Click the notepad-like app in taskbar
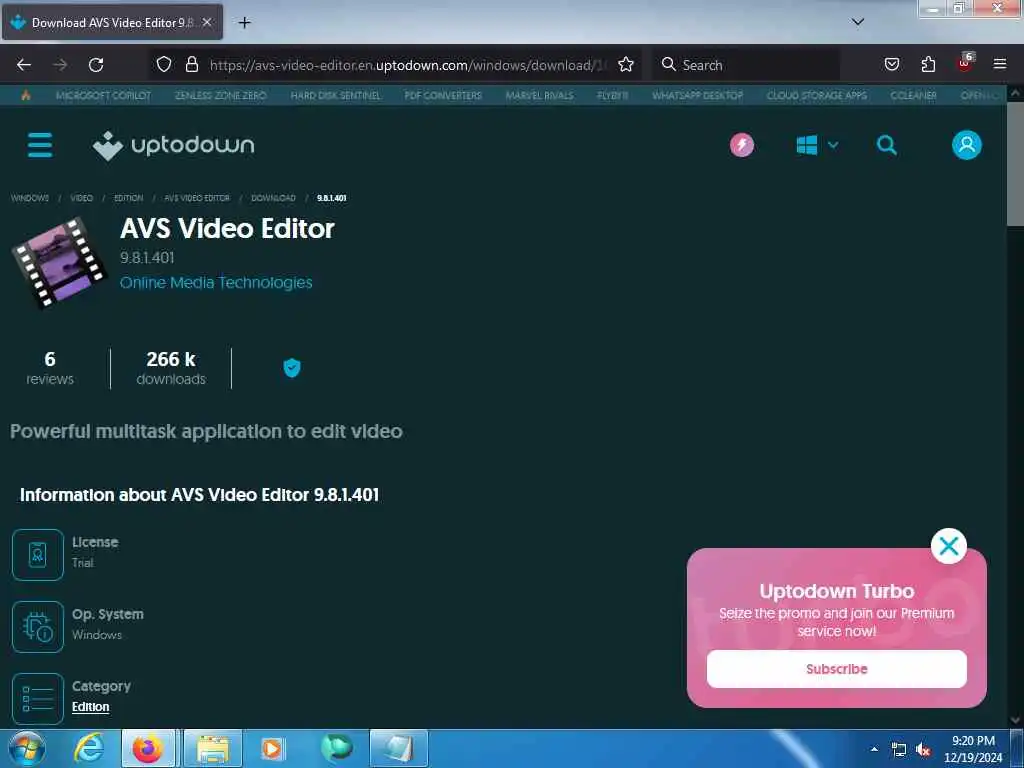The height and width of the screenshot is (768, 1024). (x=398, y=748)
